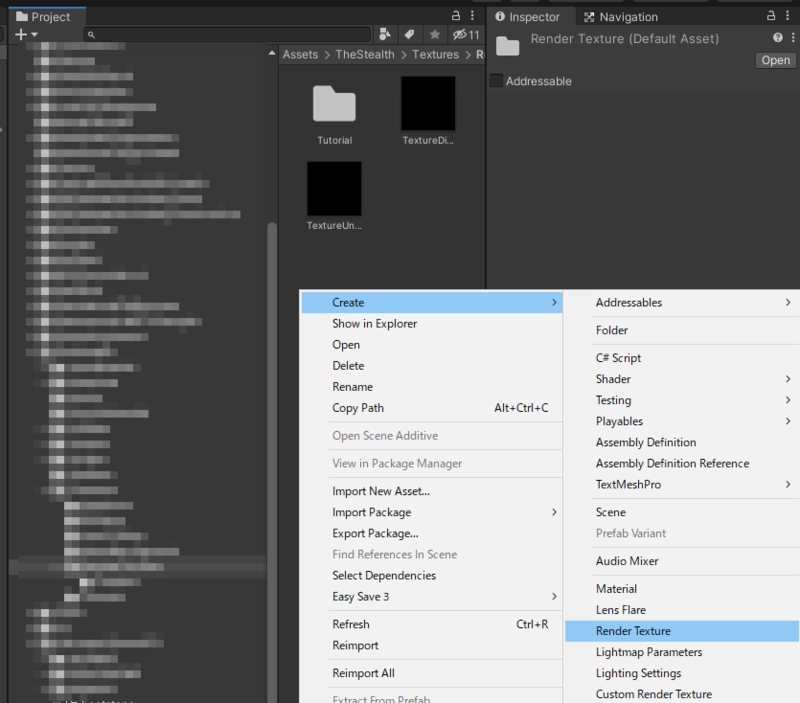The height and width of the screenshot is (703, 800).
Task: Expand the Shader submenu
Action: point(682,379)
